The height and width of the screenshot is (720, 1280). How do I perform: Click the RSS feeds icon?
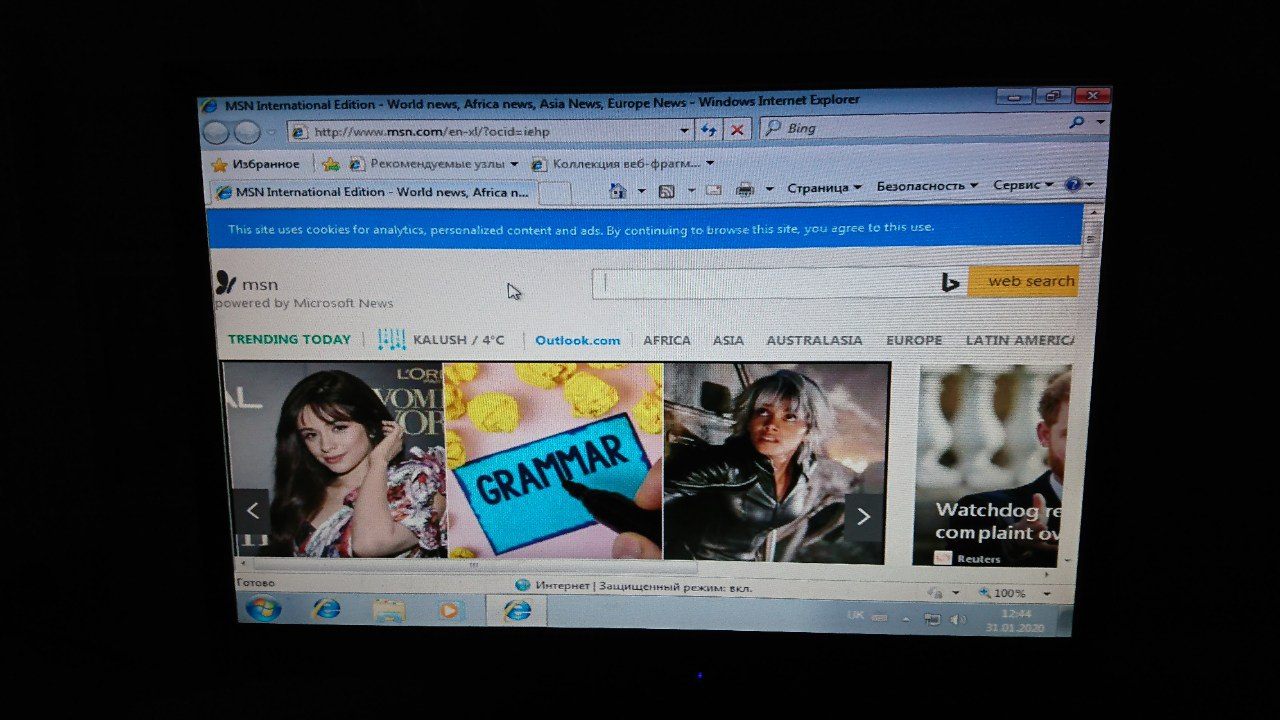point(667,190)
